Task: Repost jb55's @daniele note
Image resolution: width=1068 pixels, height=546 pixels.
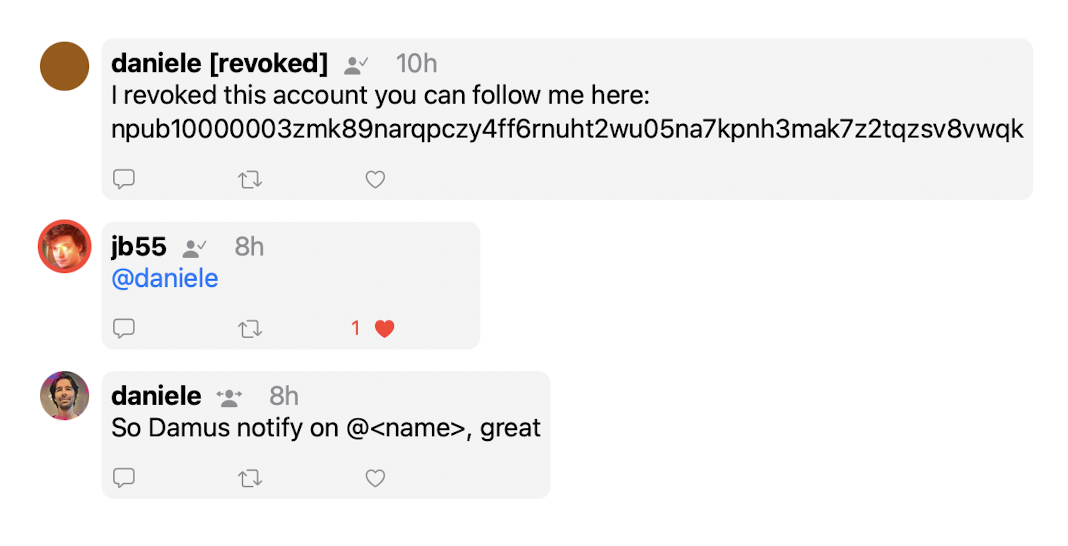Action: click(249, 328)
